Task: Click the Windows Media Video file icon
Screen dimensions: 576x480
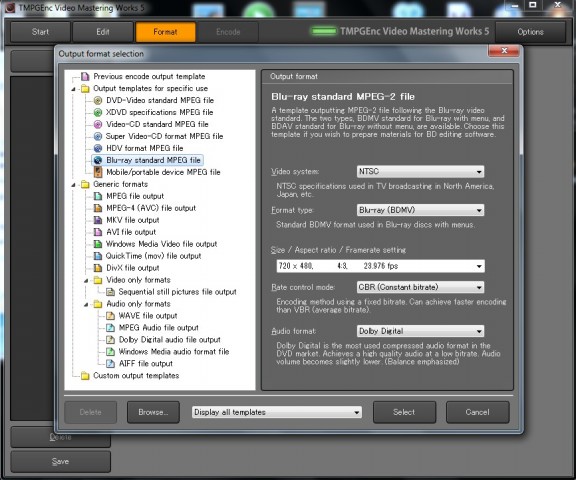Action: point(98,244)
